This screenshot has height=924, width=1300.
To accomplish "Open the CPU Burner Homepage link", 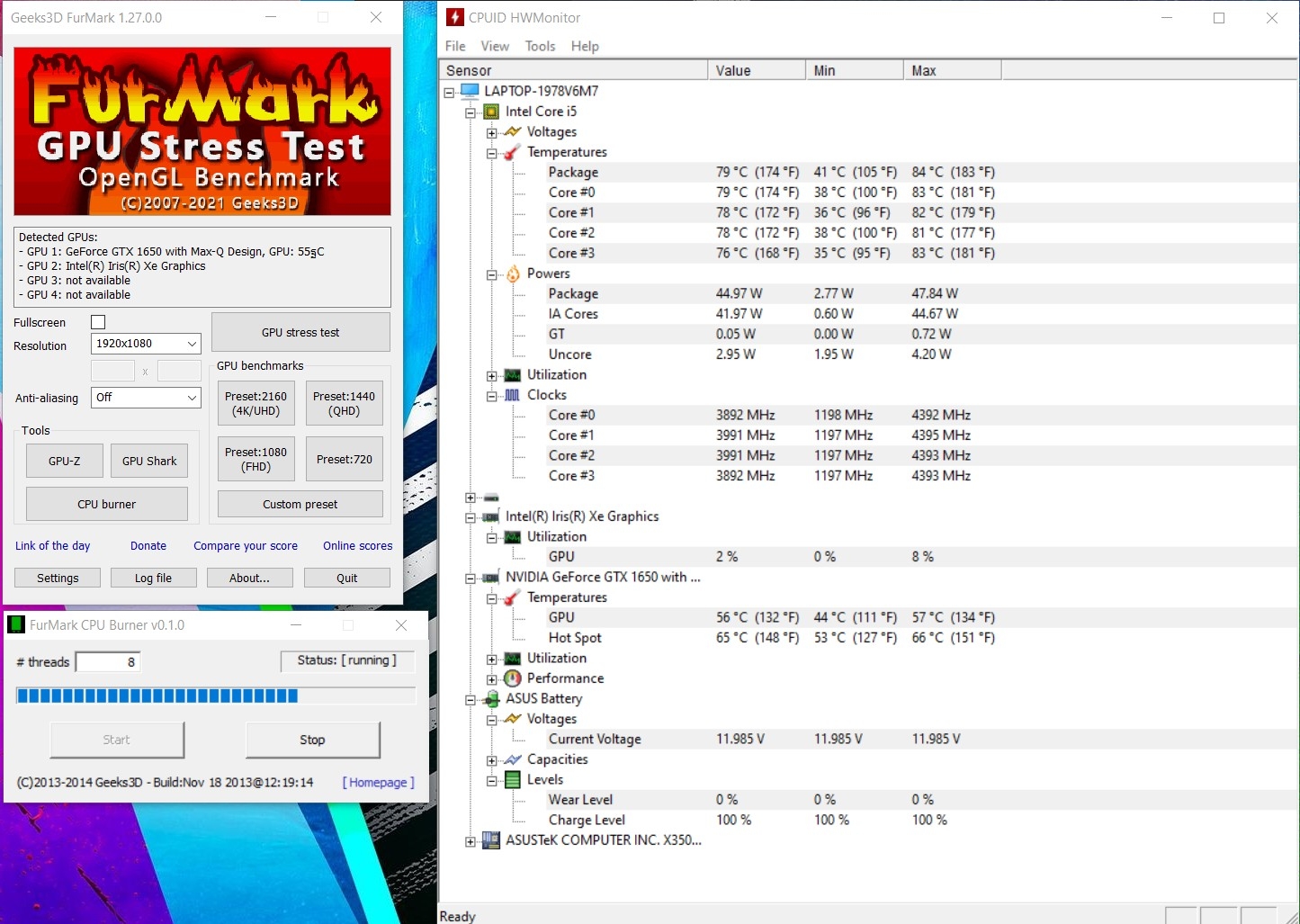I will (x=379, y=783).
